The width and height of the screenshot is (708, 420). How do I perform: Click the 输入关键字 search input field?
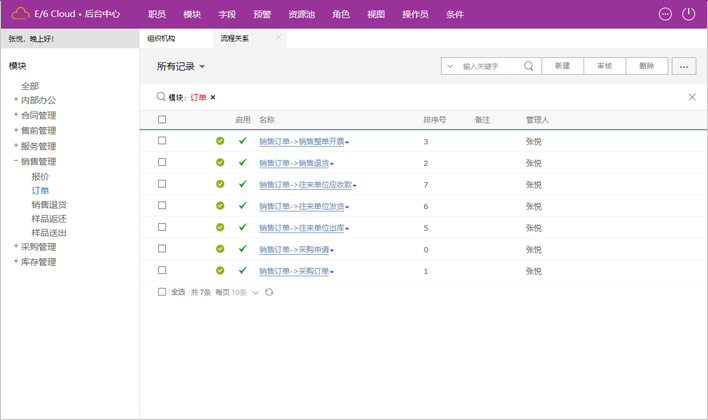point(490,66)
